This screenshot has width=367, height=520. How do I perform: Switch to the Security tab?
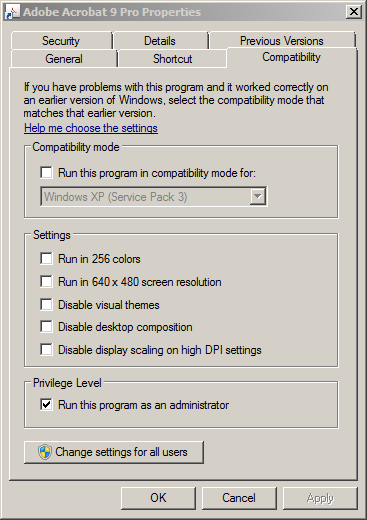(61, 41)
